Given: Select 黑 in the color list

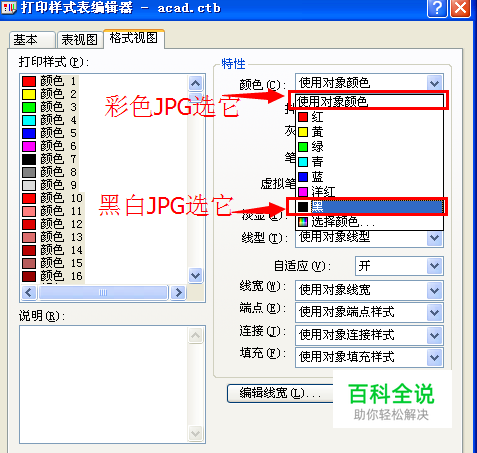Looking at the screenshot, I should (x=369, y=207).
